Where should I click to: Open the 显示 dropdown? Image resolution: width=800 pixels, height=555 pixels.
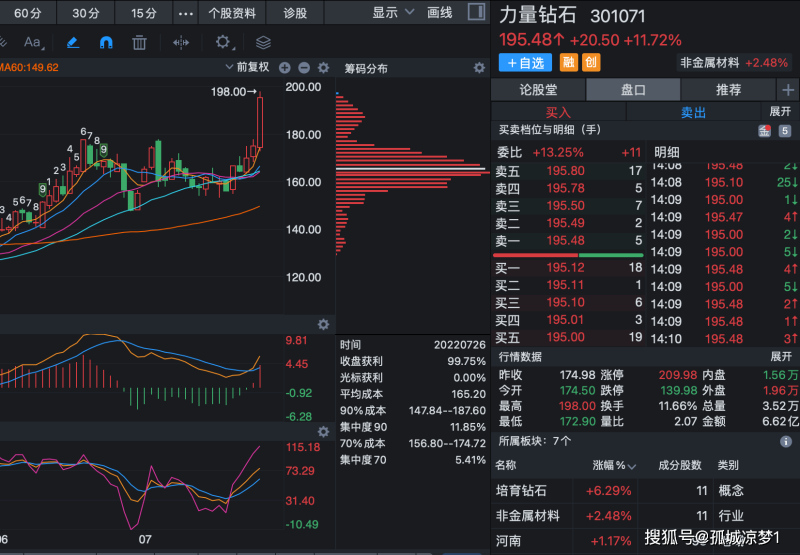pyautogui.click(x=392, y=13)
